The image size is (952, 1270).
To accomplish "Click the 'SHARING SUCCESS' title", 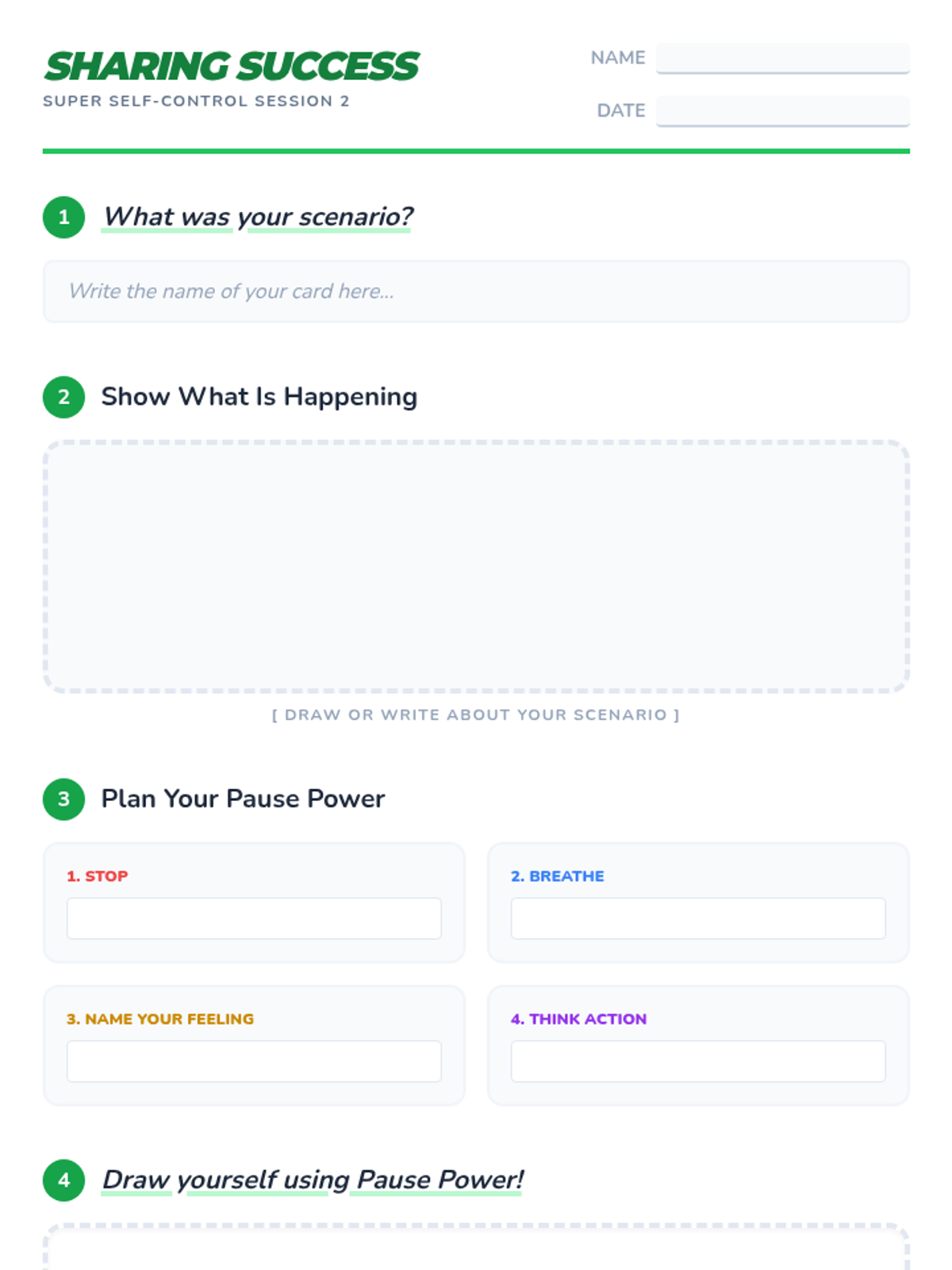I will click(232, 66).
